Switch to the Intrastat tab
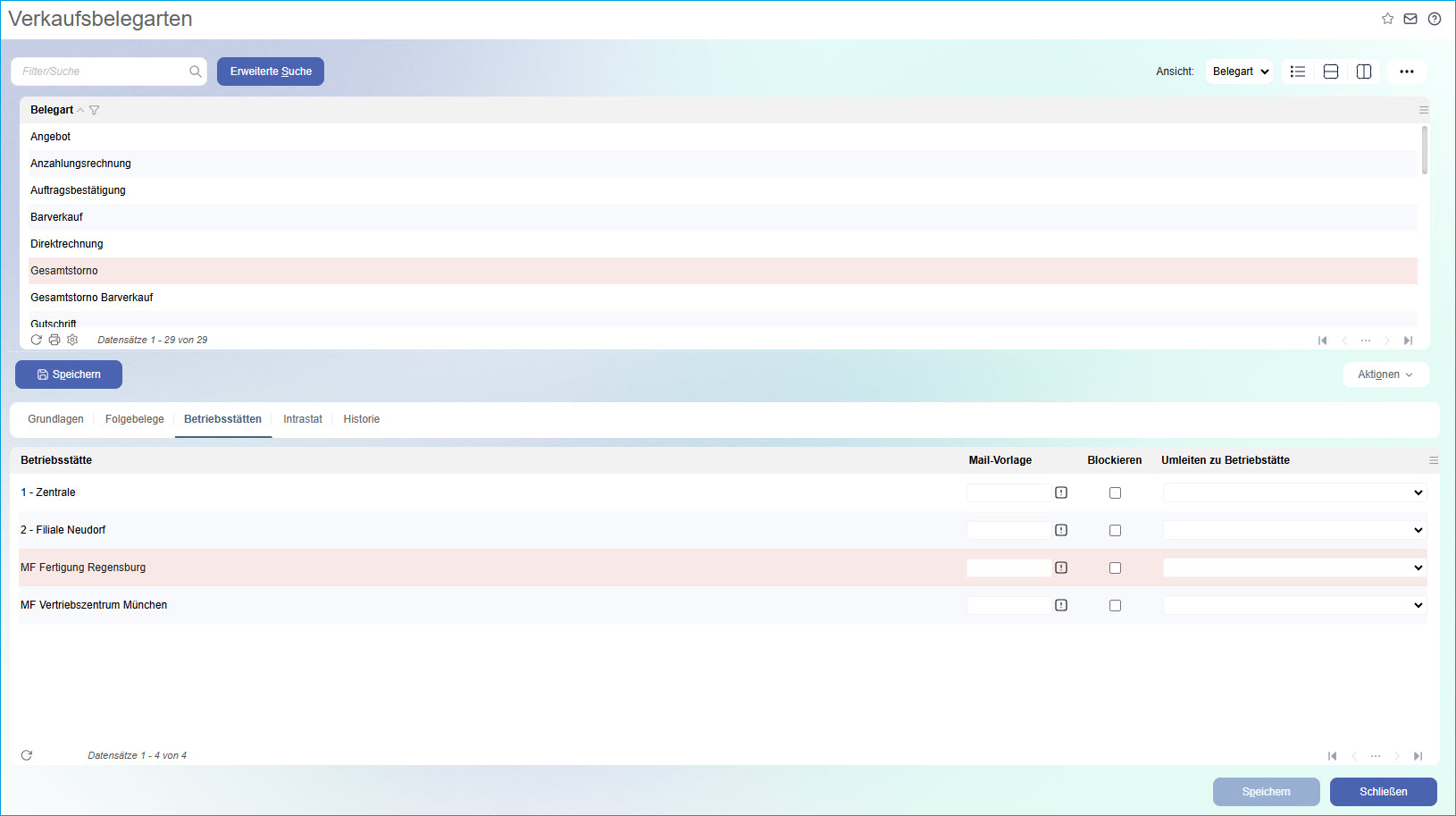Viewport: 1456px width, 816px height. [x=303, y=419]
